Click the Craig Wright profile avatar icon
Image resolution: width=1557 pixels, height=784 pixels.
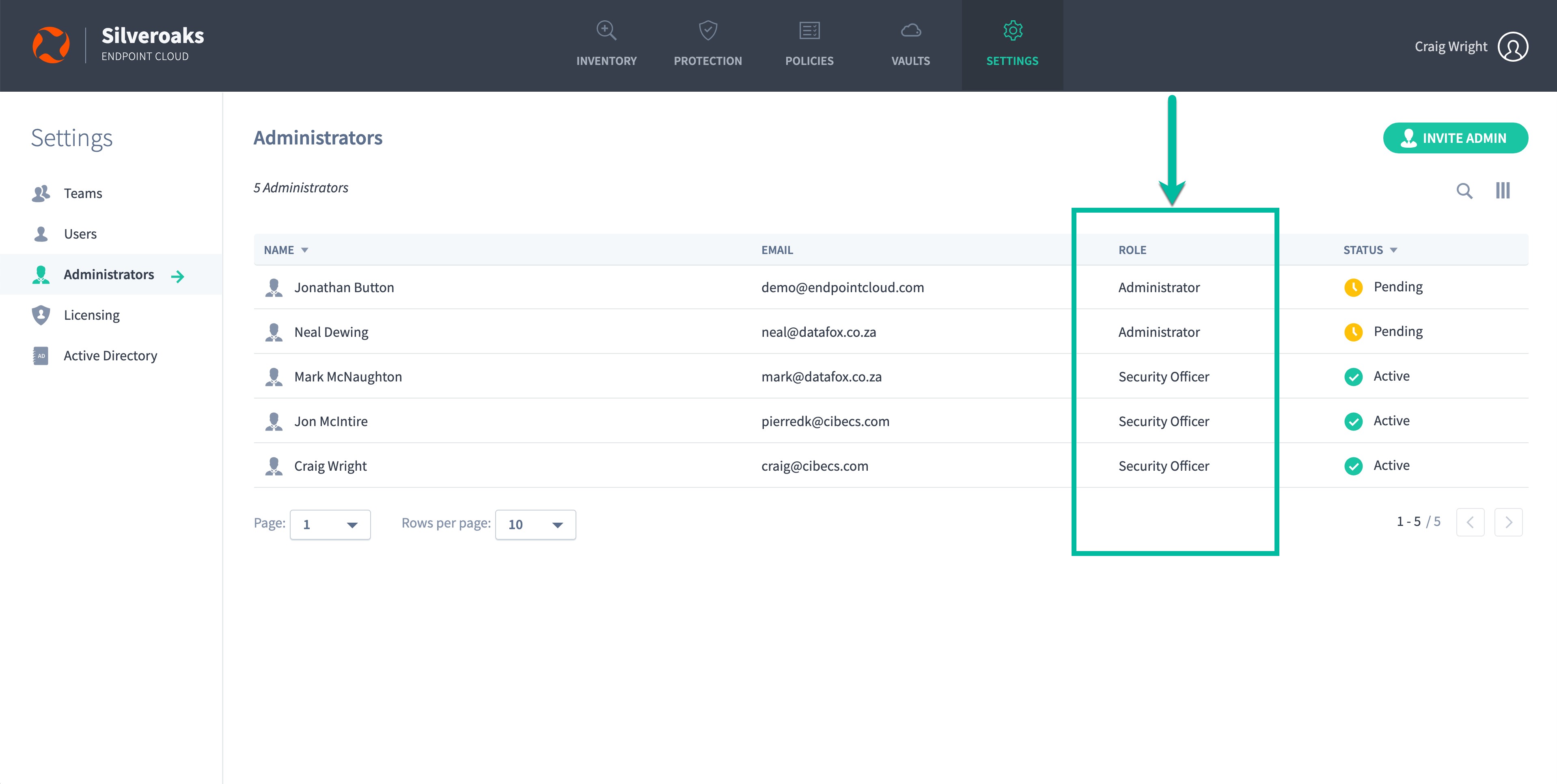(1512, 47)
